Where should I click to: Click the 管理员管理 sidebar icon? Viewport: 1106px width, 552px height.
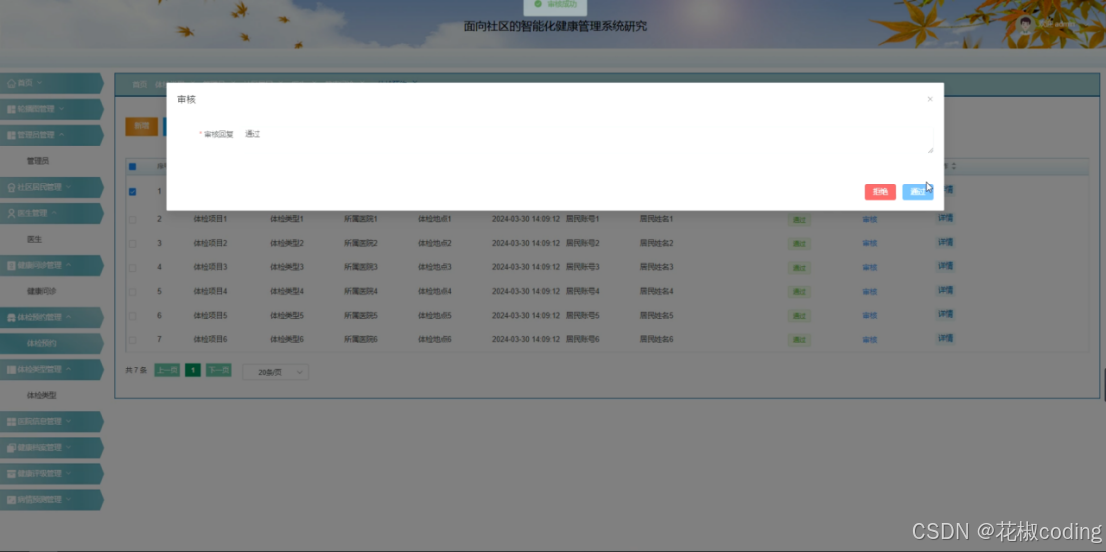11,135
